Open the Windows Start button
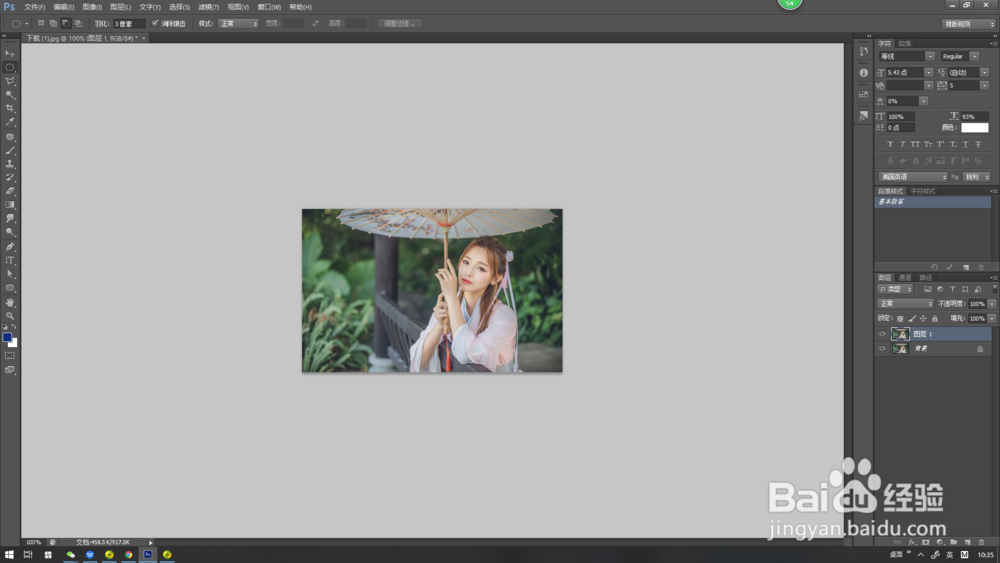 (x=9, y=555)
